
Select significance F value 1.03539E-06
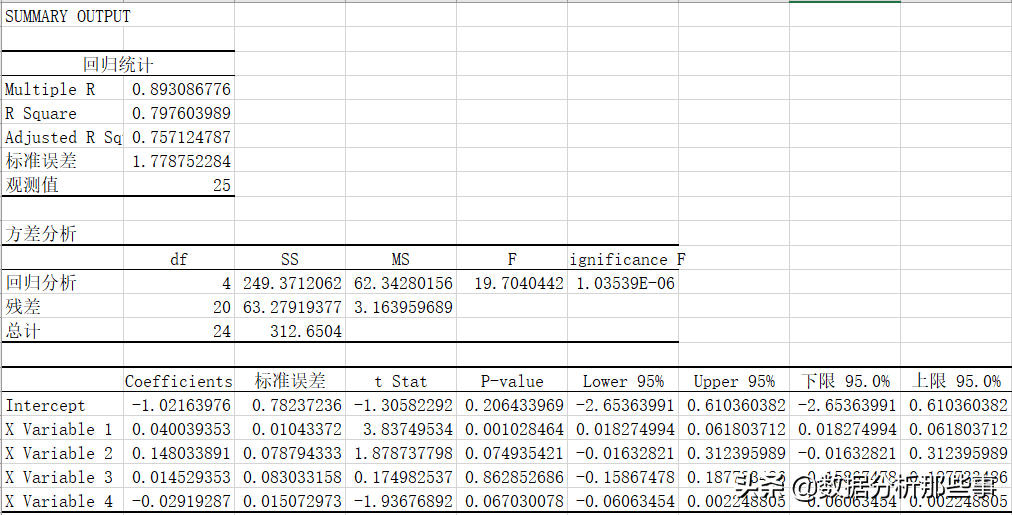625,283
